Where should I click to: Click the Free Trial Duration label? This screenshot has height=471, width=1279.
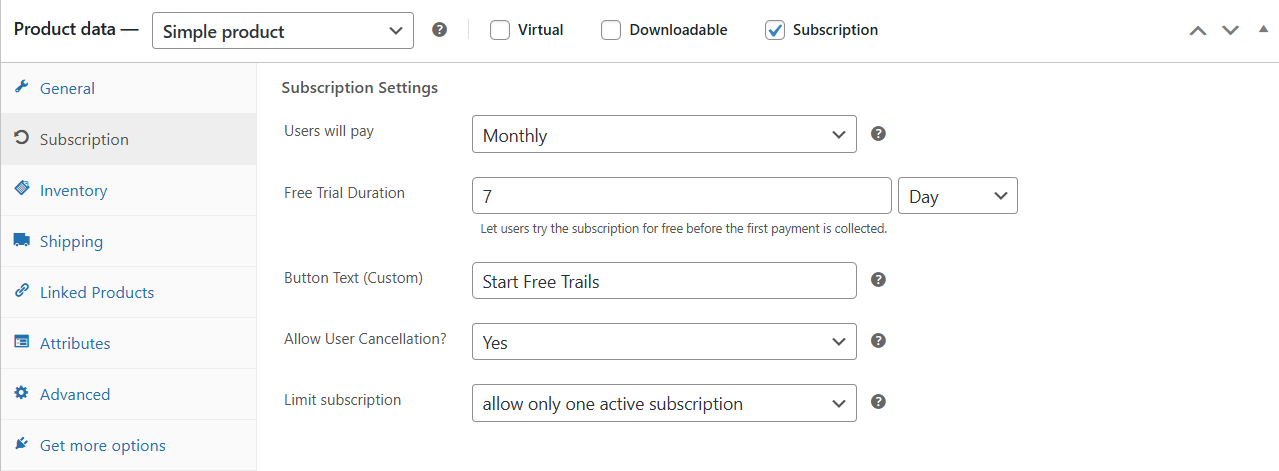click(x=344, y=193)
